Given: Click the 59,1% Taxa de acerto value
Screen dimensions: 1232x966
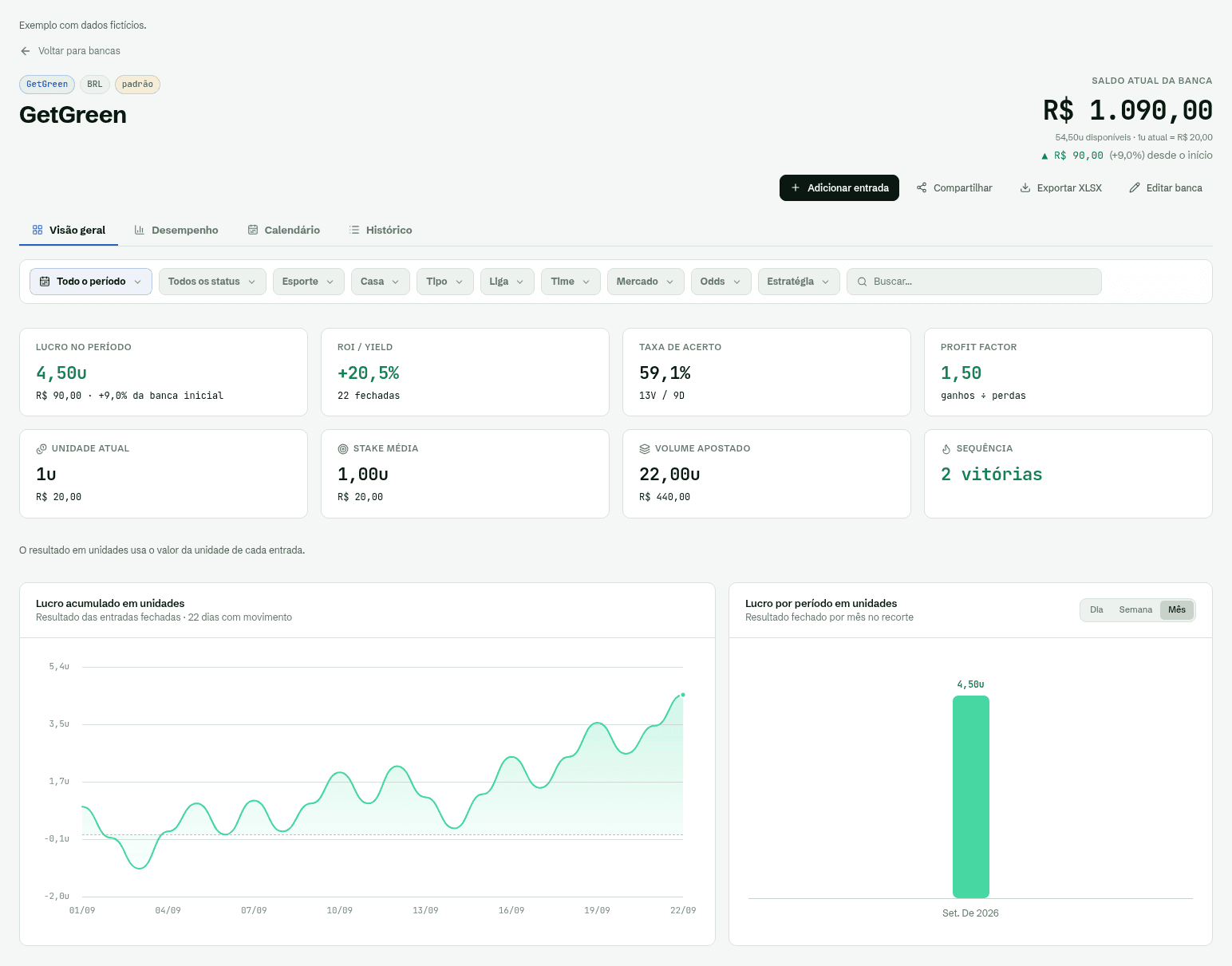Looking at the screenshot, I should click(665, 373).
